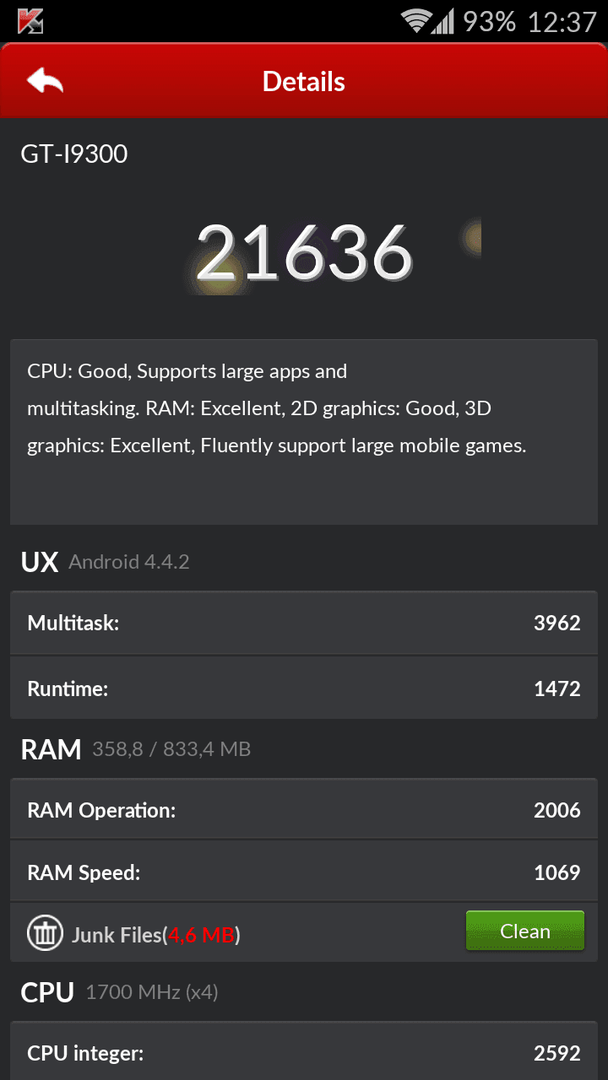Tap the 12:37 clock
Viewport: 608px width, 1080px height.
(562, 21)
